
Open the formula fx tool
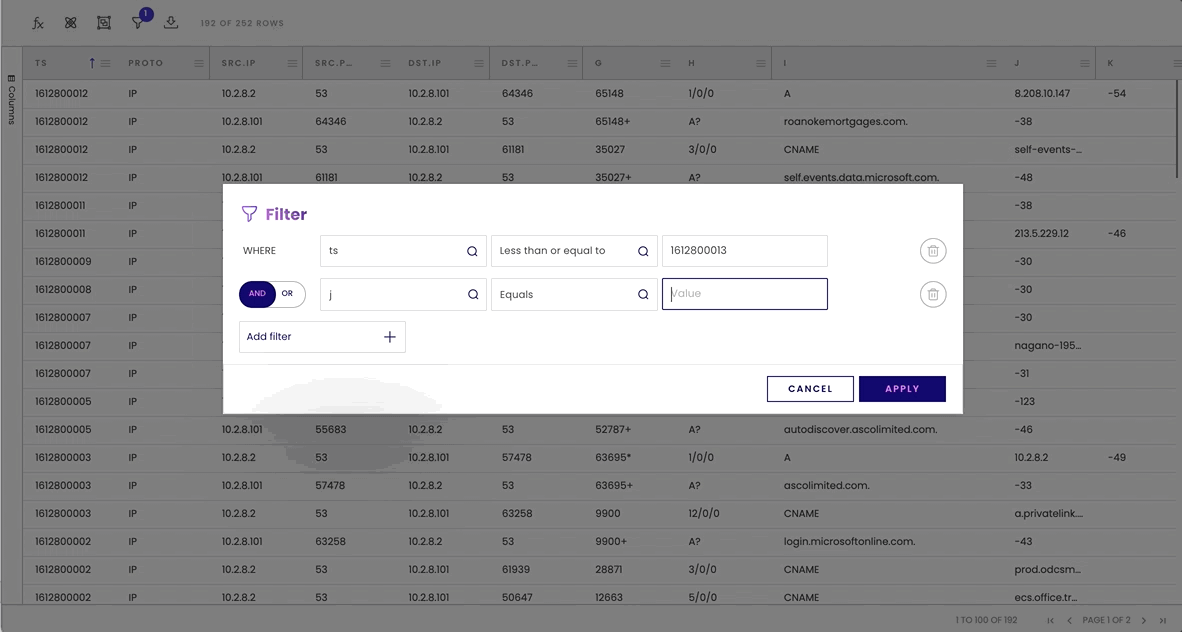(38, 23)
